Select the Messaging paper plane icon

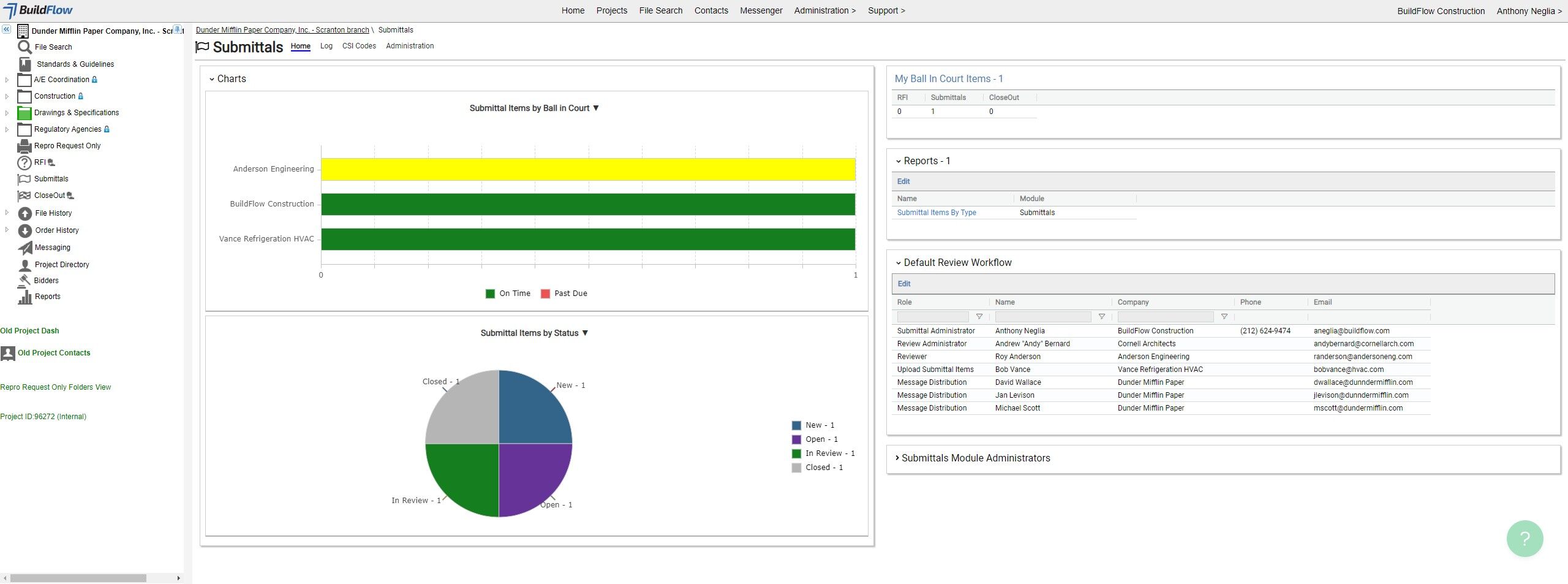click(x=24, y=248)
